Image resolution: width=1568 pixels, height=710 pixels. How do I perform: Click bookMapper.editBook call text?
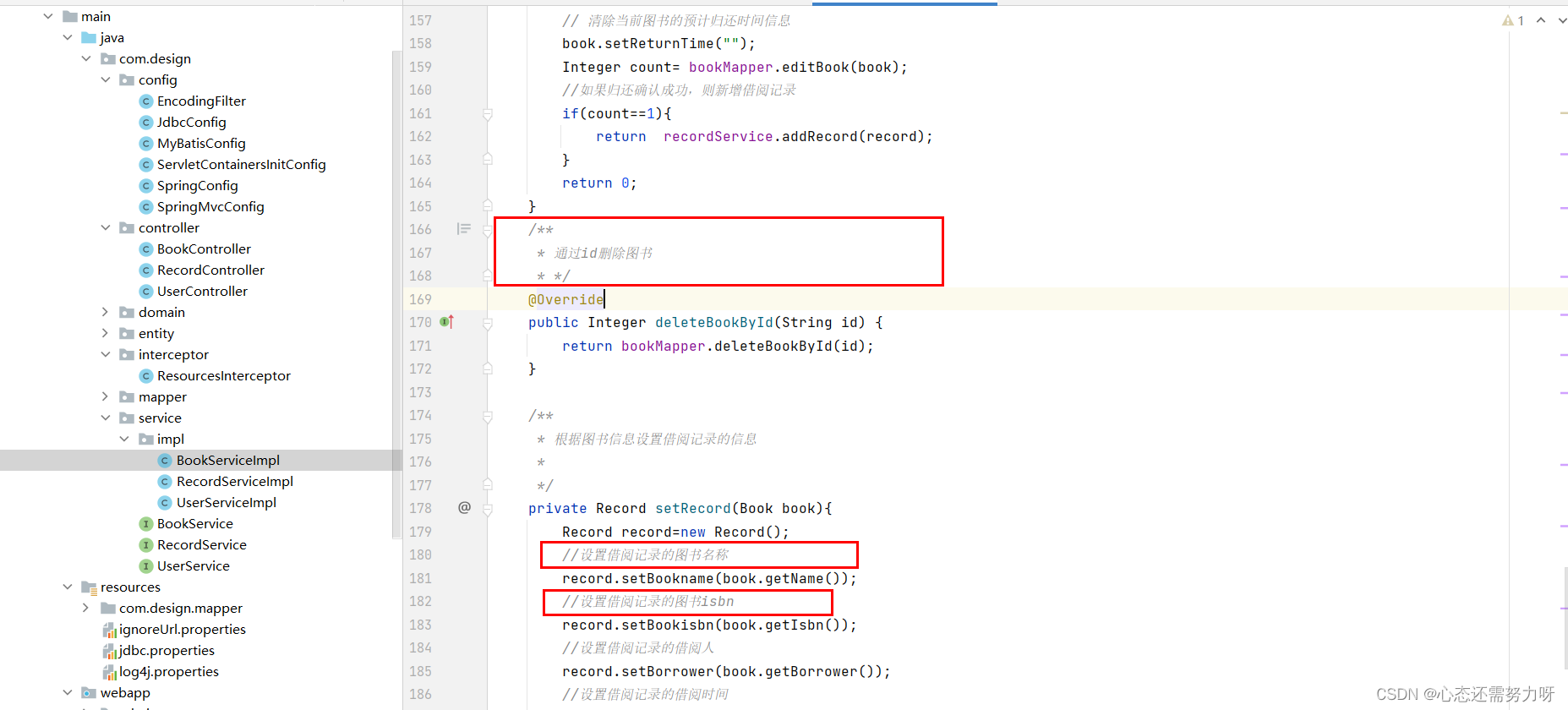pyautogui.click(x=798, y=67)
